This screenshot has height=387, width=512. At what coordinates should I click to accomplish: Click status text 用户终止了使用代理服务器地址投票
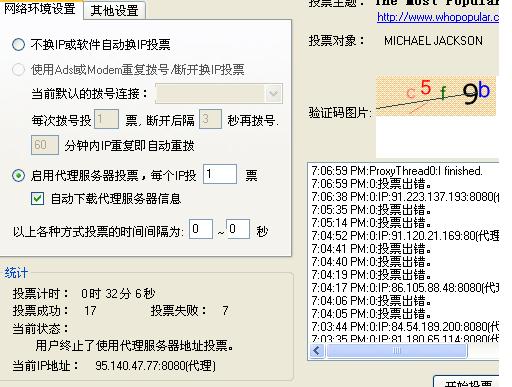tap(134, 346)
